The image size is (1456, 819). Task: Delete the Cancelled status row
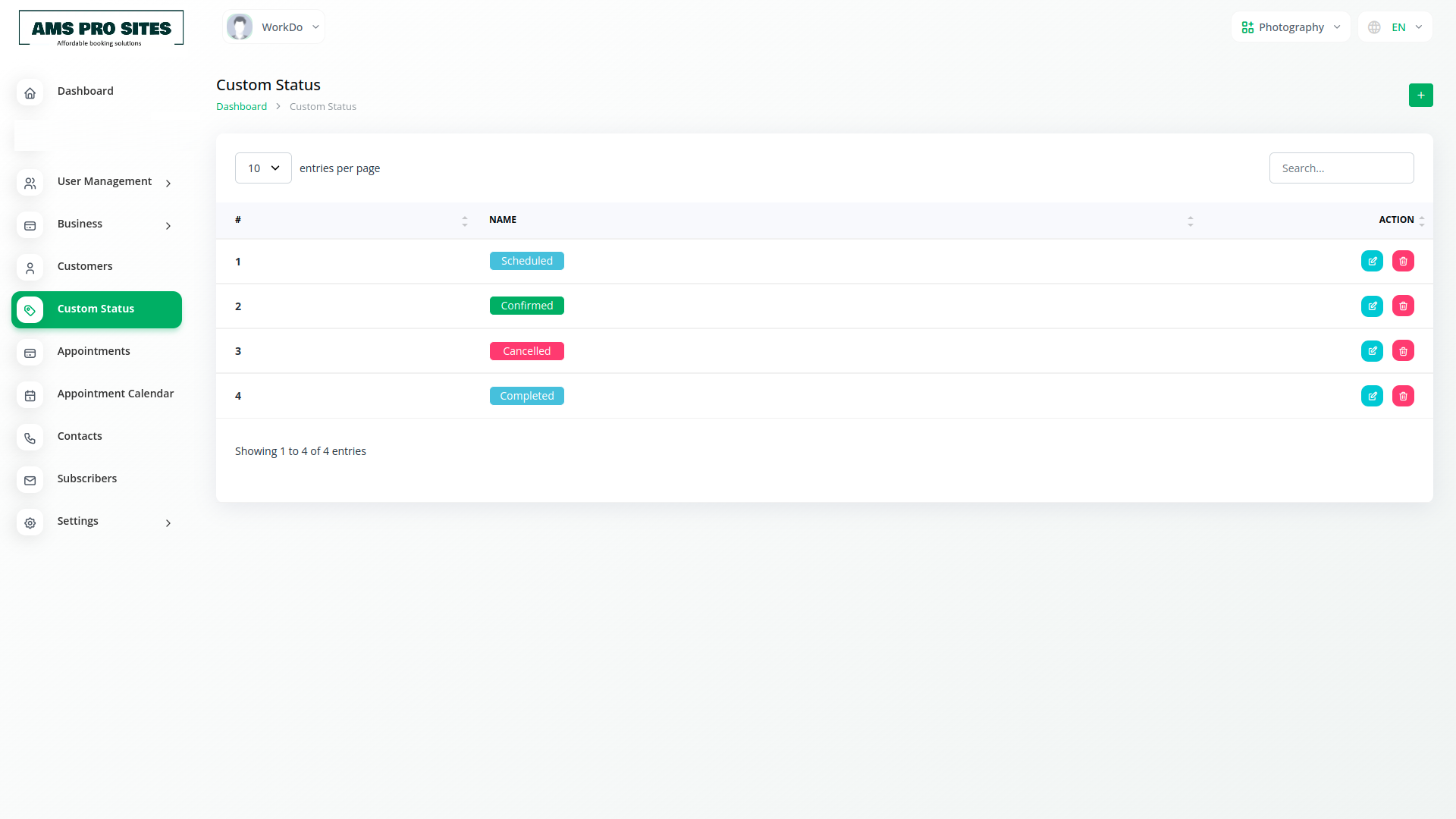coord(1403,351)
